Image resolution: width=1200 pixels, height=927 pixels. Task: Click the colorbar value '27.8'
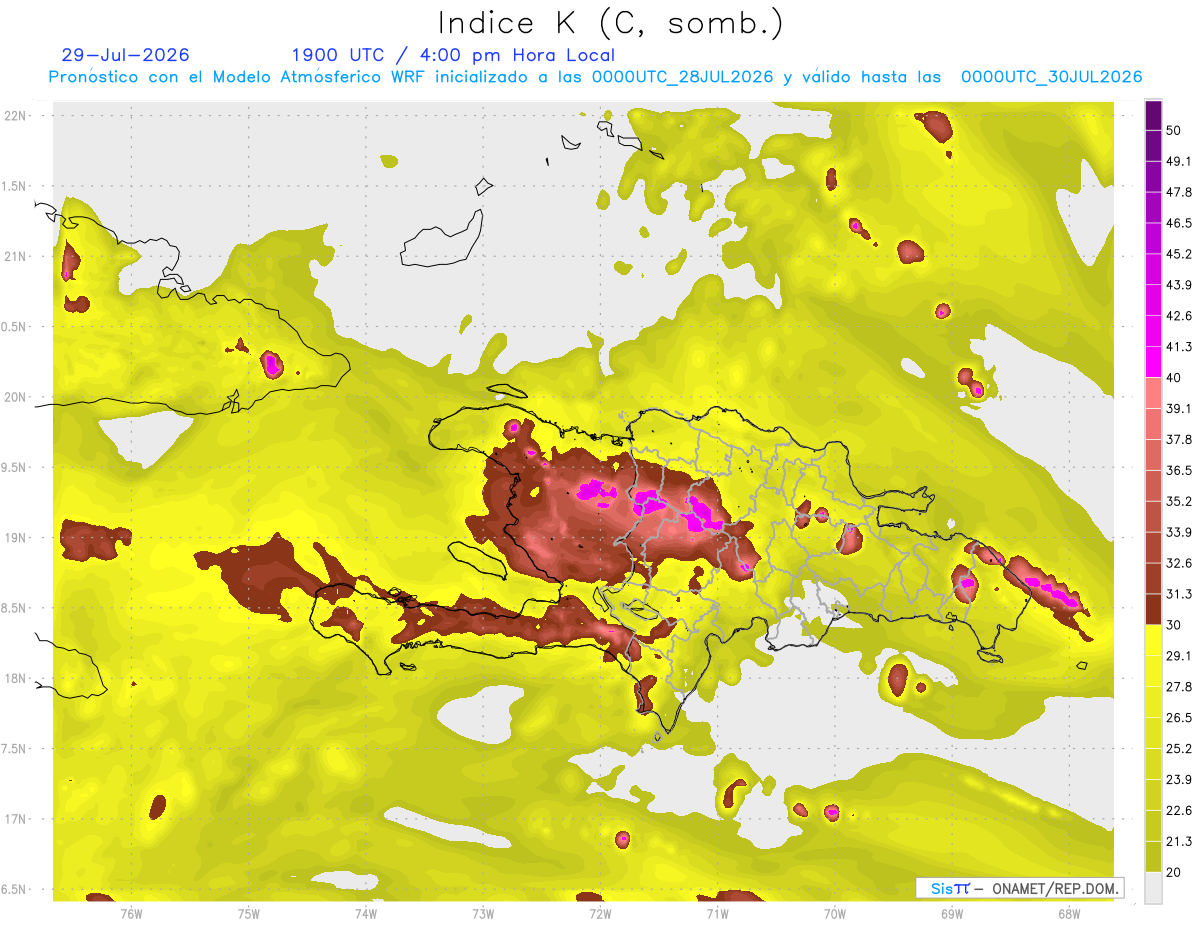click(1178, 687)
